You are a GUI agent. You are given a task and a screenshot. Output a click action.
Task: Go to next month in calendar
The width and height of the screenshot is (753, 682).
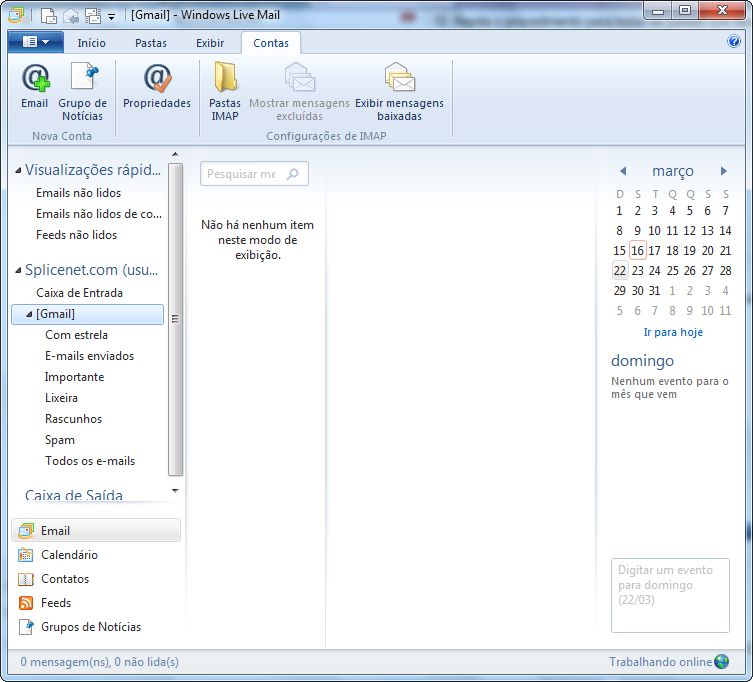coord(724,171)
